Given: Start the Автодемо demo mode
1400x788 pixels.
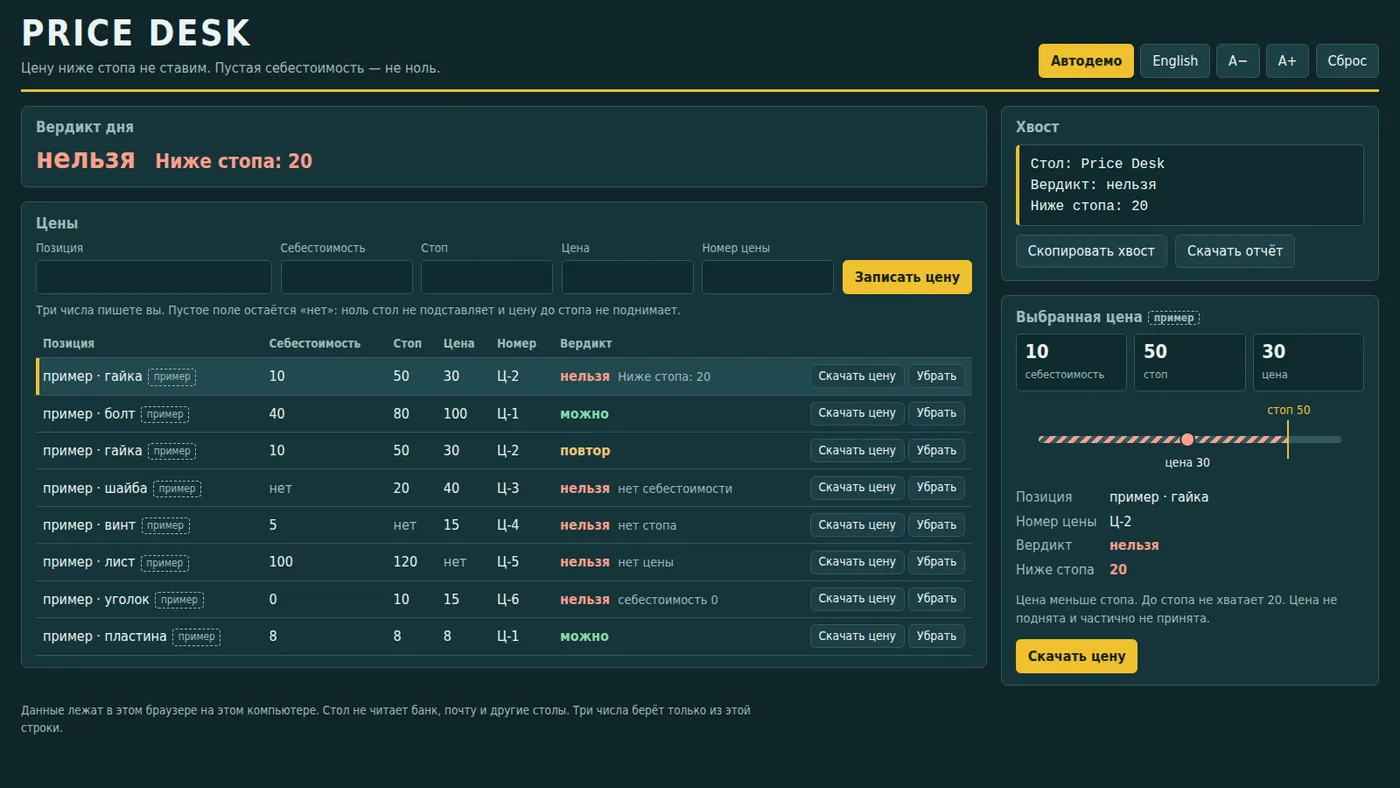Looking at the screenshot, I should 1086,61.
